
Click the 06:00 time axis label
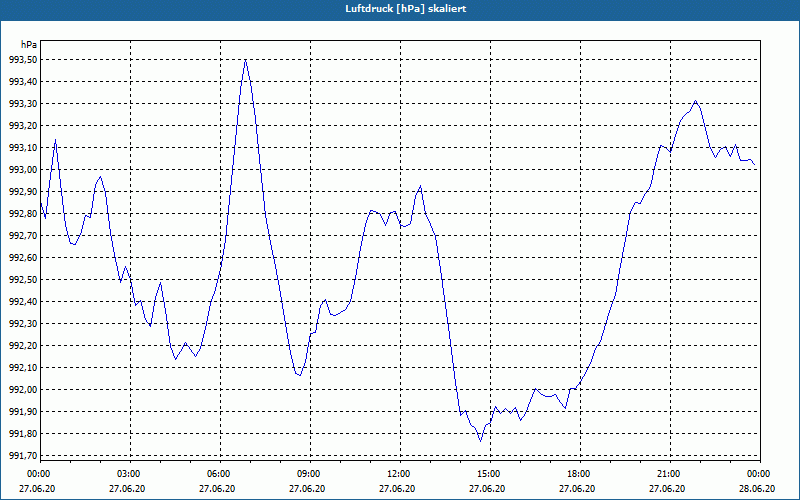tap(220, 474)
